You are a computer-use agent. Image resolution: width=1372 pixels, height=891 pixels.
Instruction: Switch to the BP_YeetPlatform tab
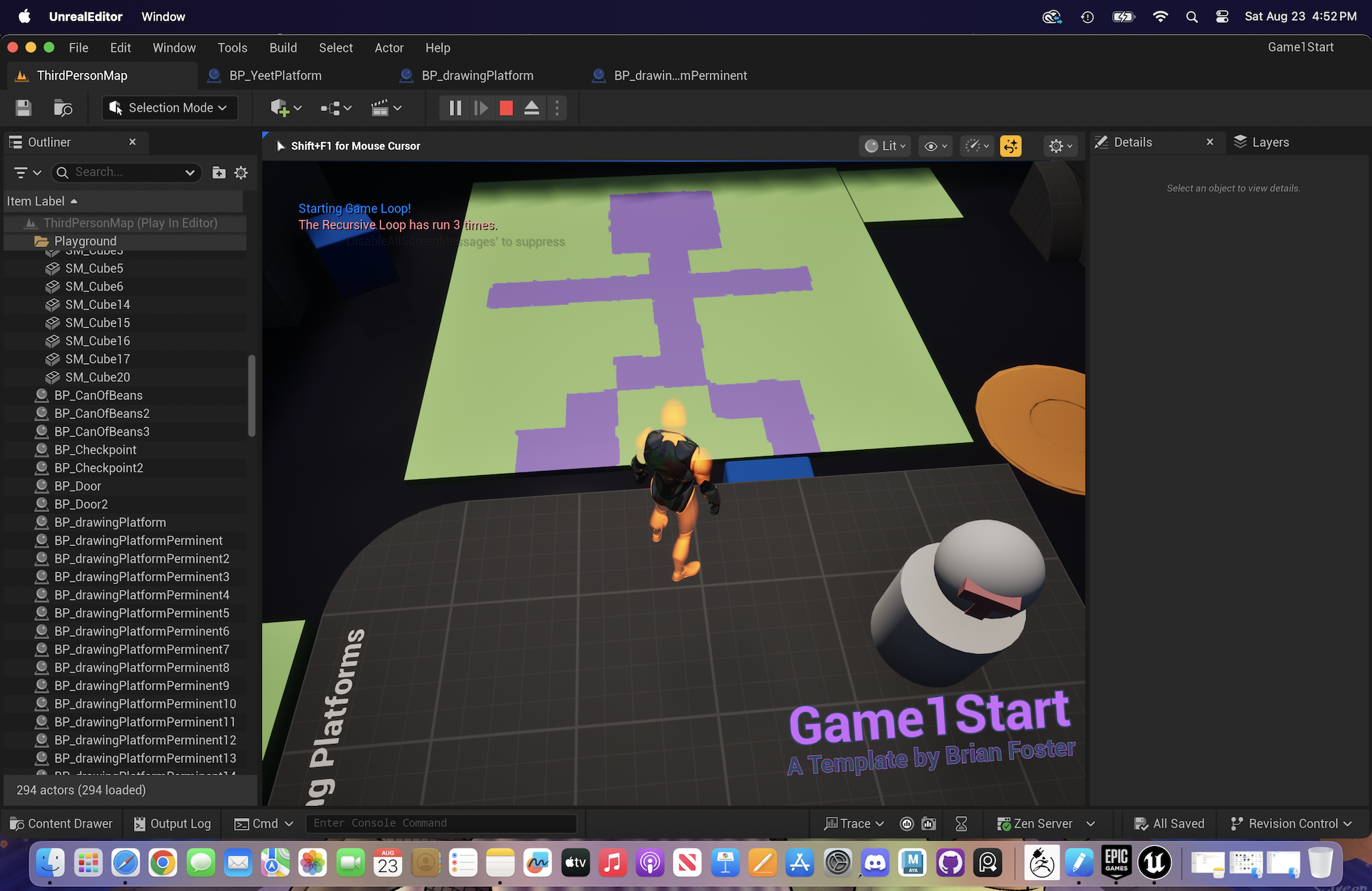coord(275,76)
